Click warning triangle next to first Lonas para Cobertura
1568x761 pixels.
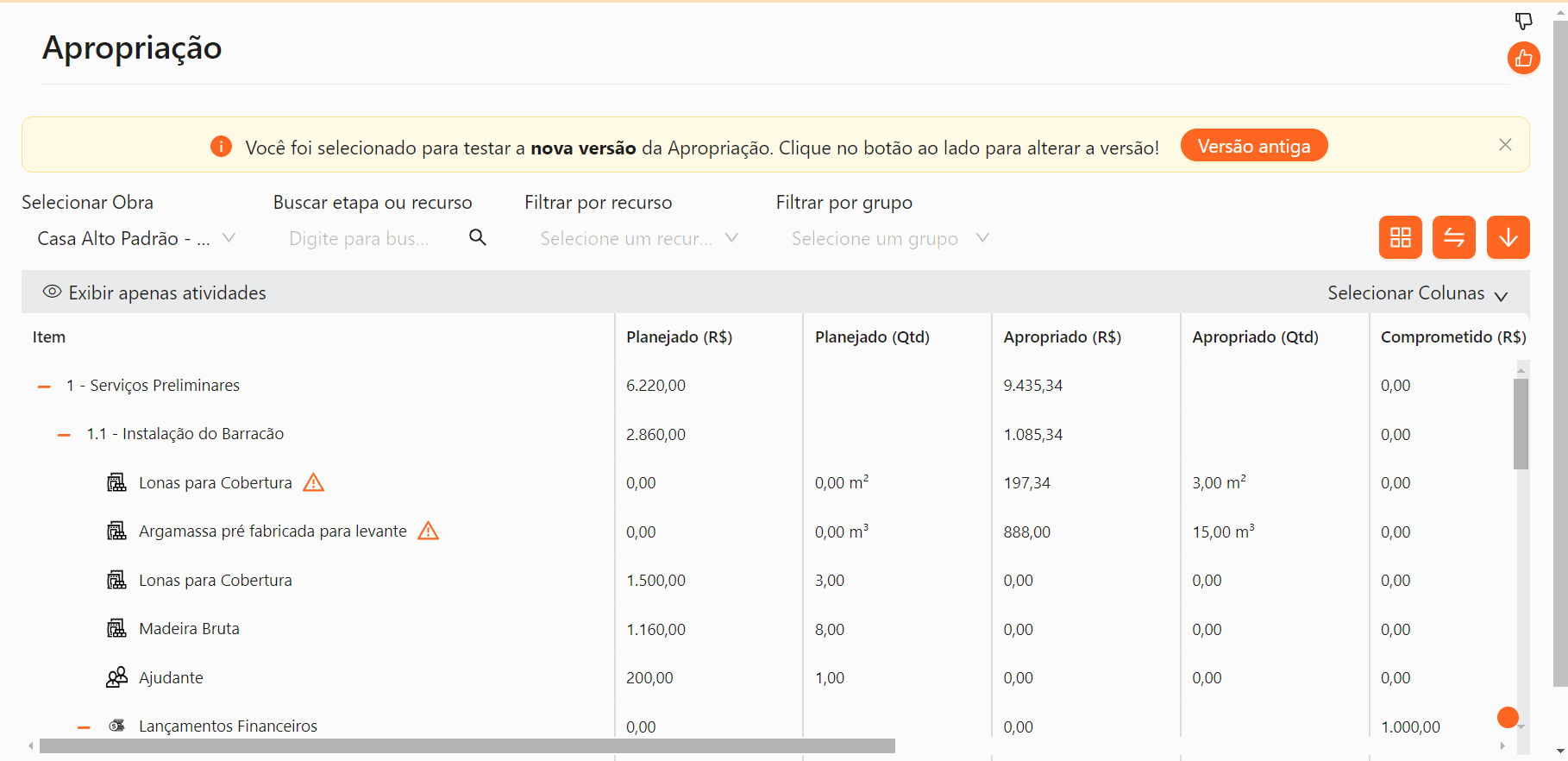314,483
